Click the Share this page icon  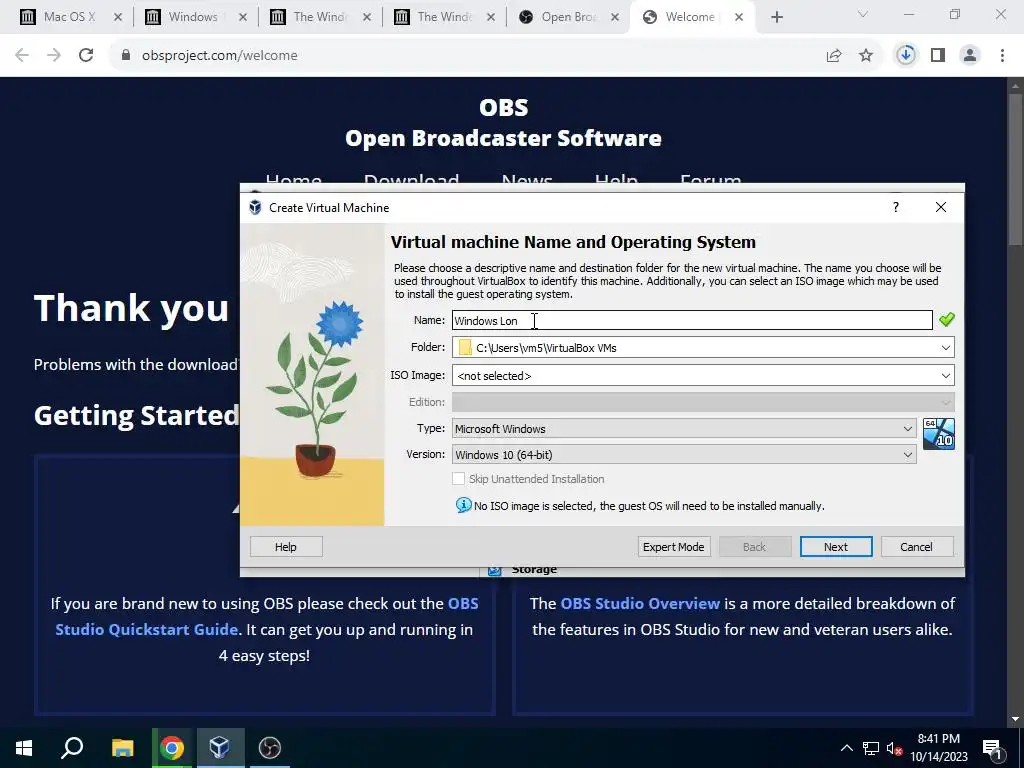pos(834,56)
